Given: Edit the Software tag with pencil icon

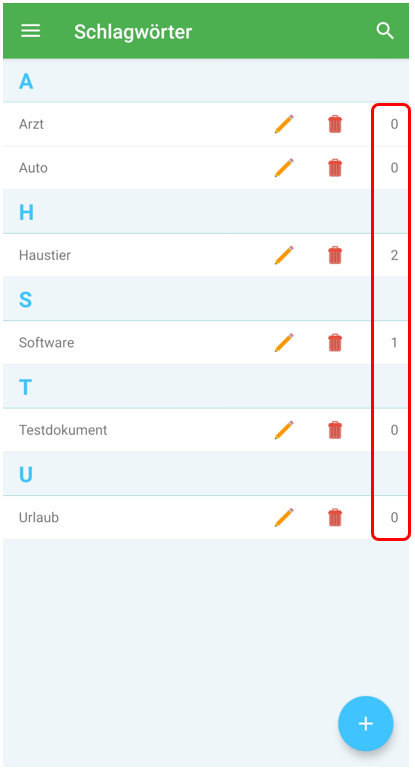Looking at the screenshot, I should [284, 343].
